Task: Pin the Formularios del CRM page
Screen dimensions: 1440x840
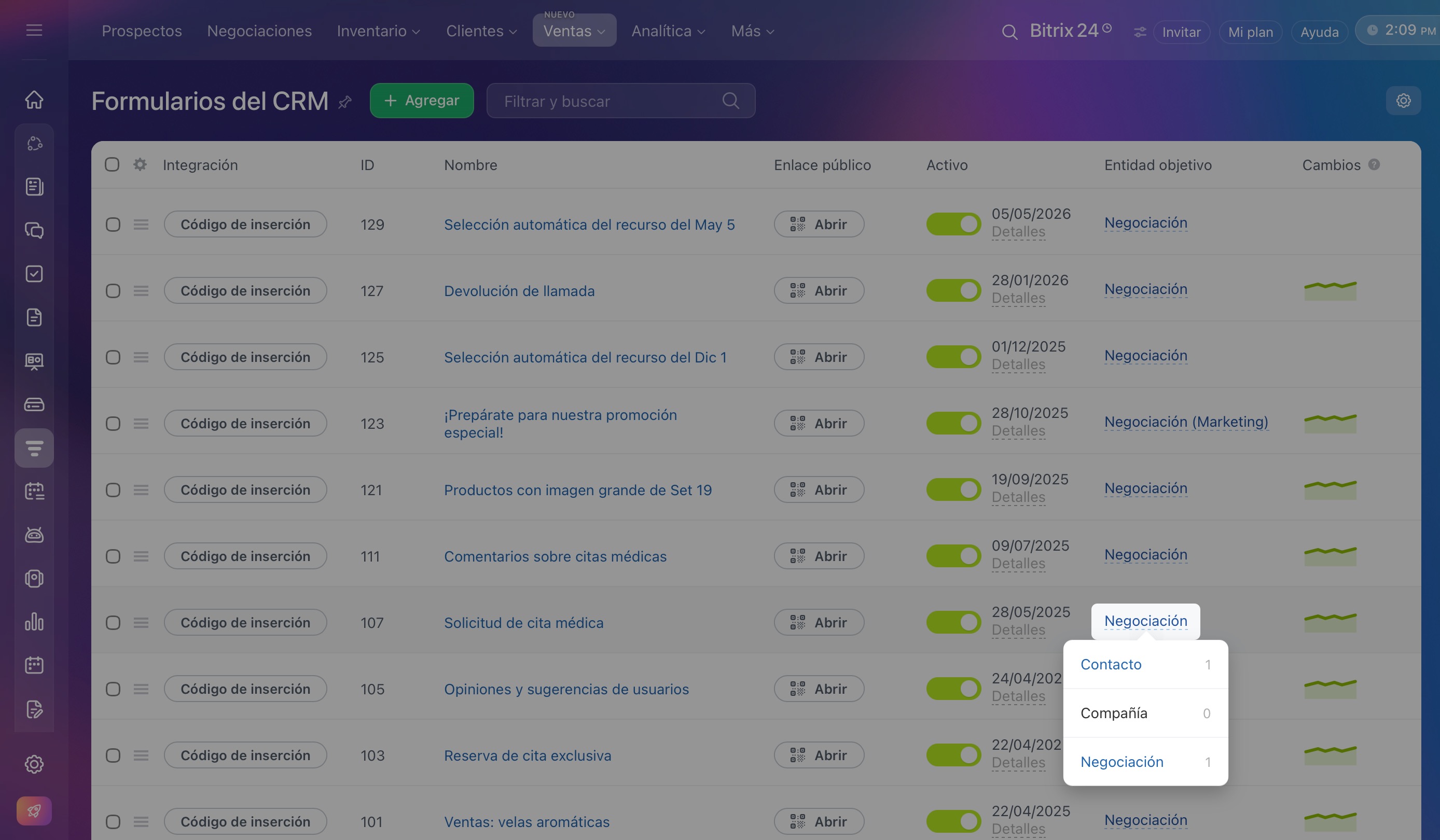Action: (344, 102)
